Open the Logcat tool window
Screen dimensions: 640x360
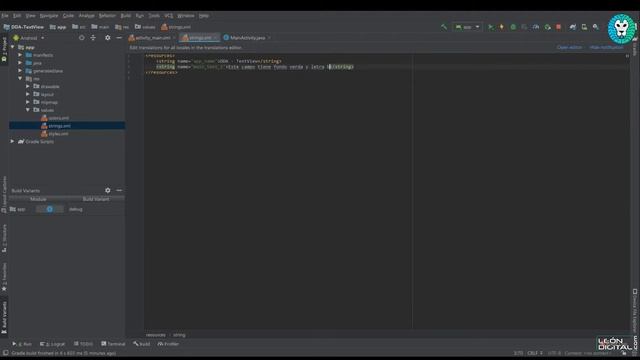[x=52, y=344]
